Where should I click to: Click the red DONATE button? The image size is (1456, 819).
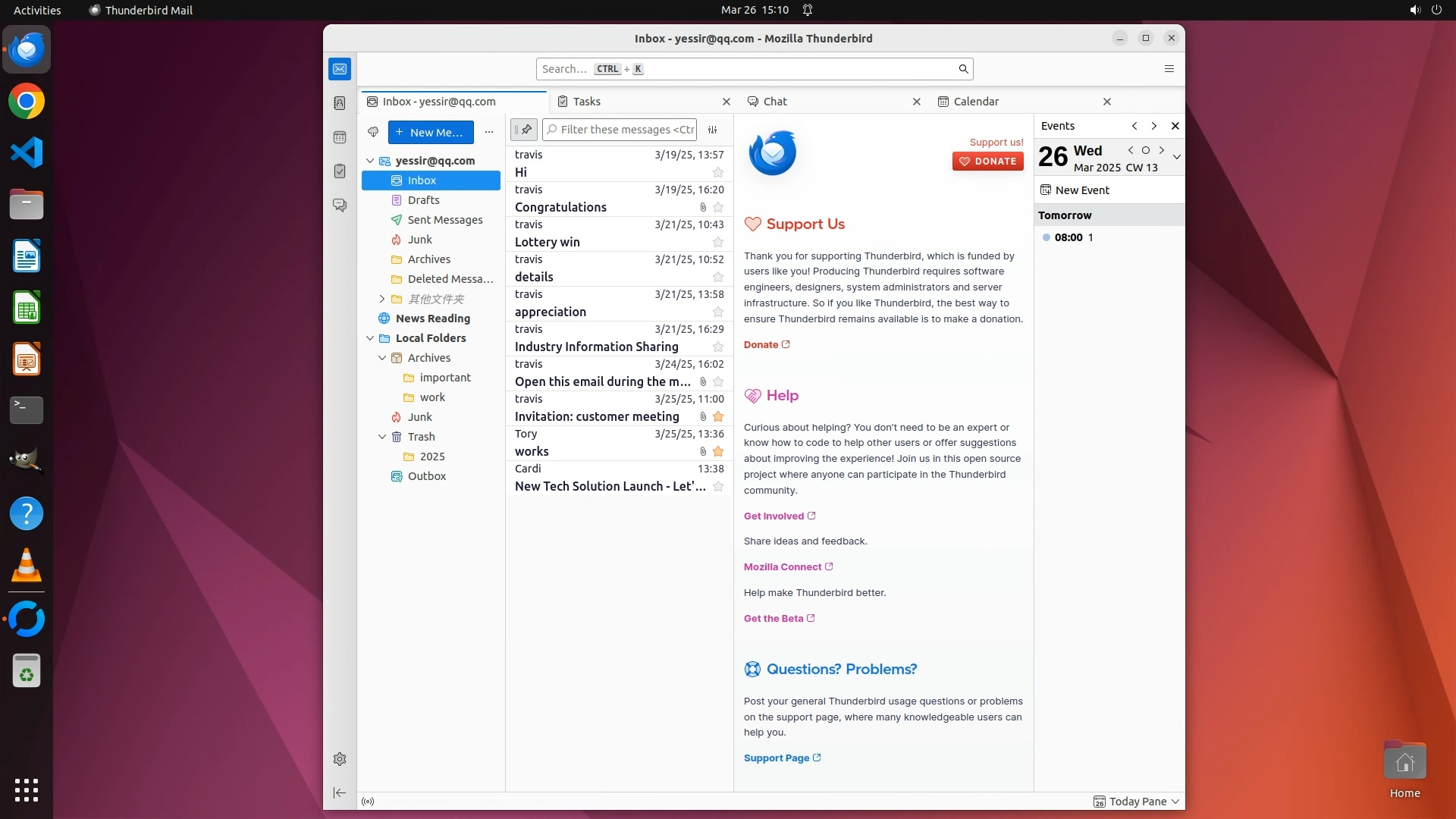pos(987,162)
